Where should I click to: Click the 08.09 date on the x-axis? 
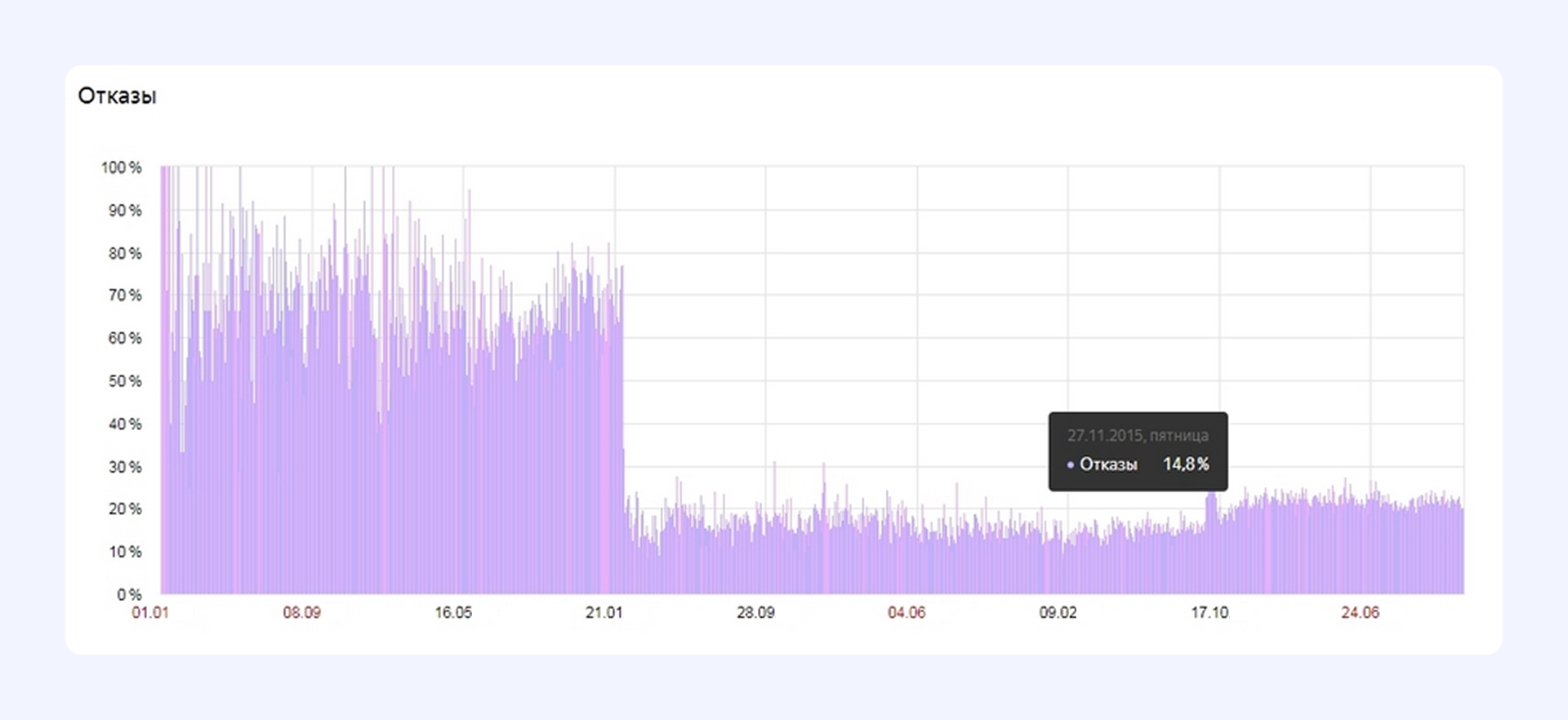pos(301,612)
